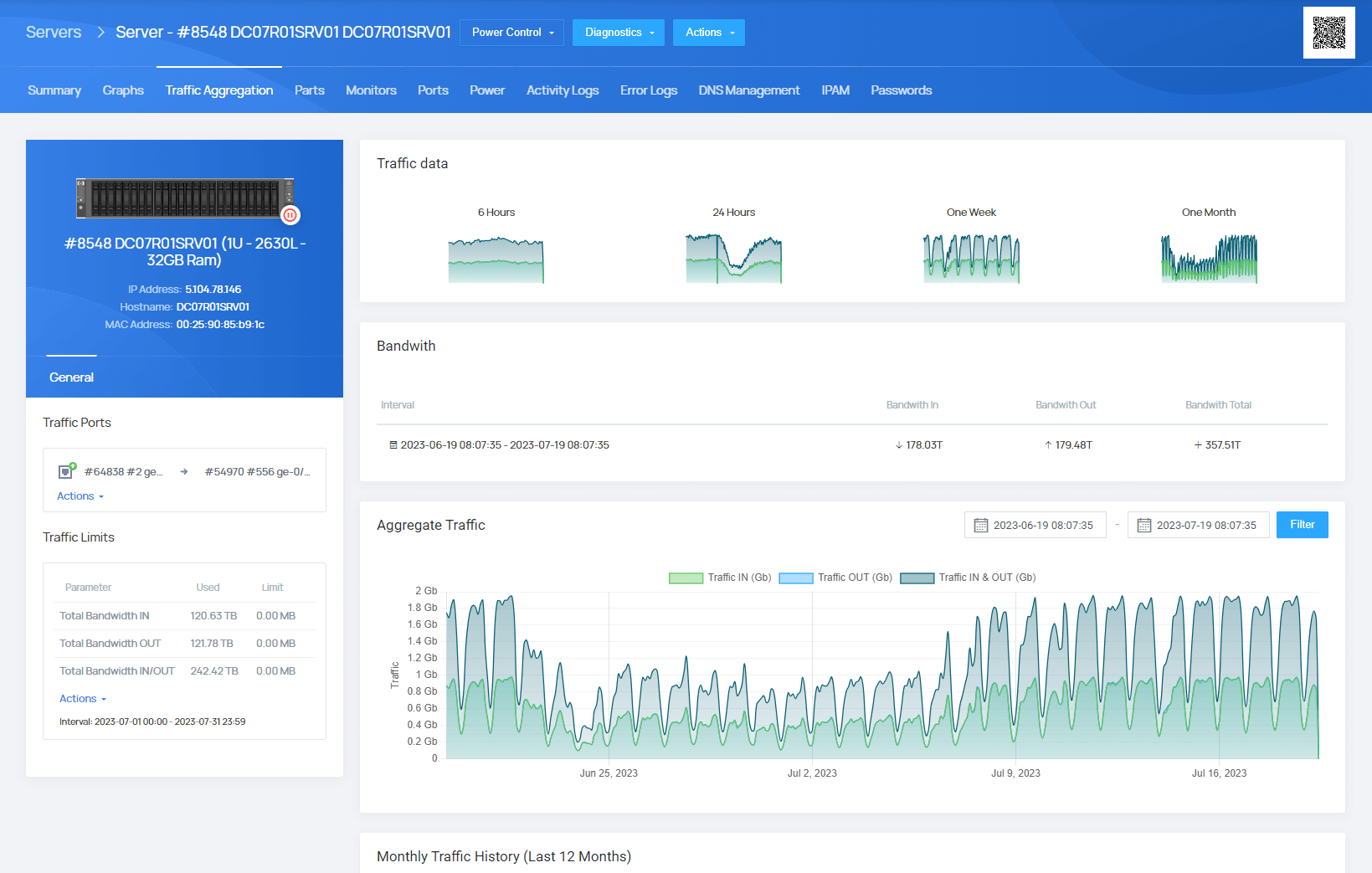Click the calendar icon in the end date field
This screenshot has height=873, width=1372.
1143,526
